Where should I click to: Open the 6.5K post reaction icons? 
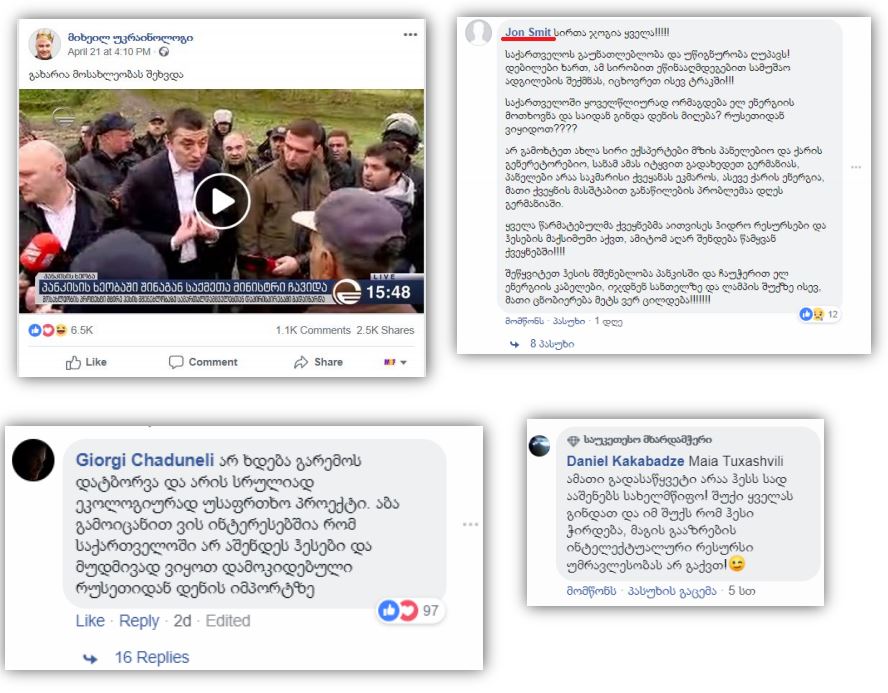[48, 330]
